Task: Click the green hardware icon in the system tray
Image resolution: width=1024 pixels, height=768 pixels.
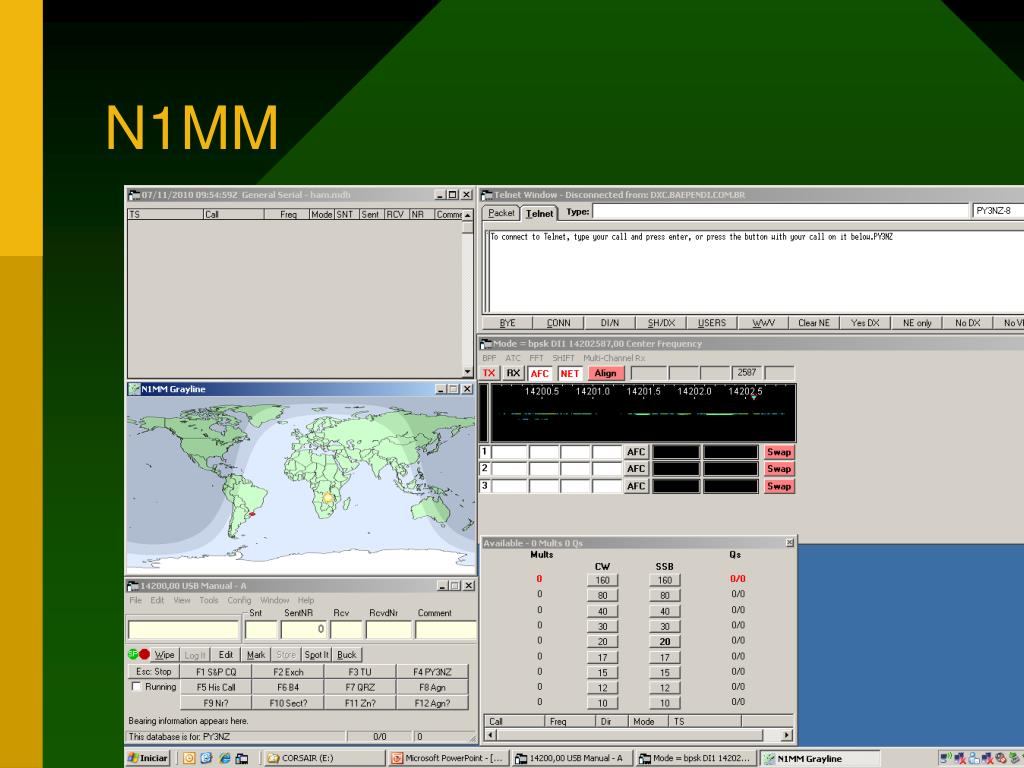Action: coord(1014,758)
